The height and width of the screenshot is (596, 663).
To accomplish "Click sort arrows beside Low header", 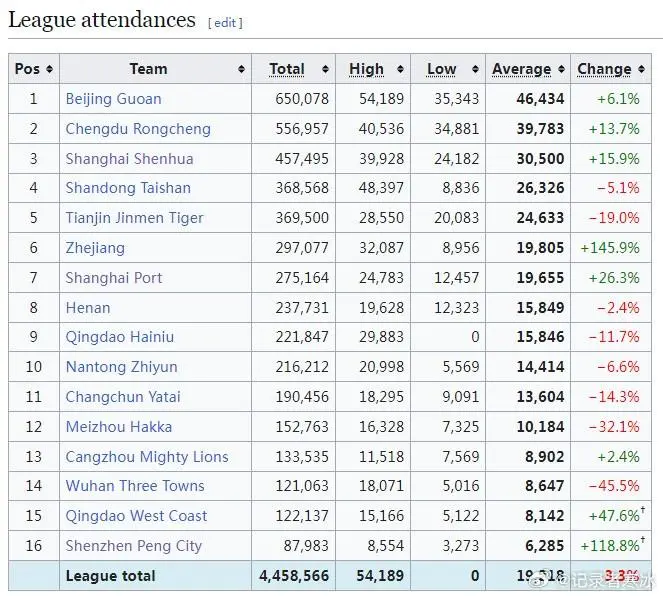I will [x=475, y=69].
